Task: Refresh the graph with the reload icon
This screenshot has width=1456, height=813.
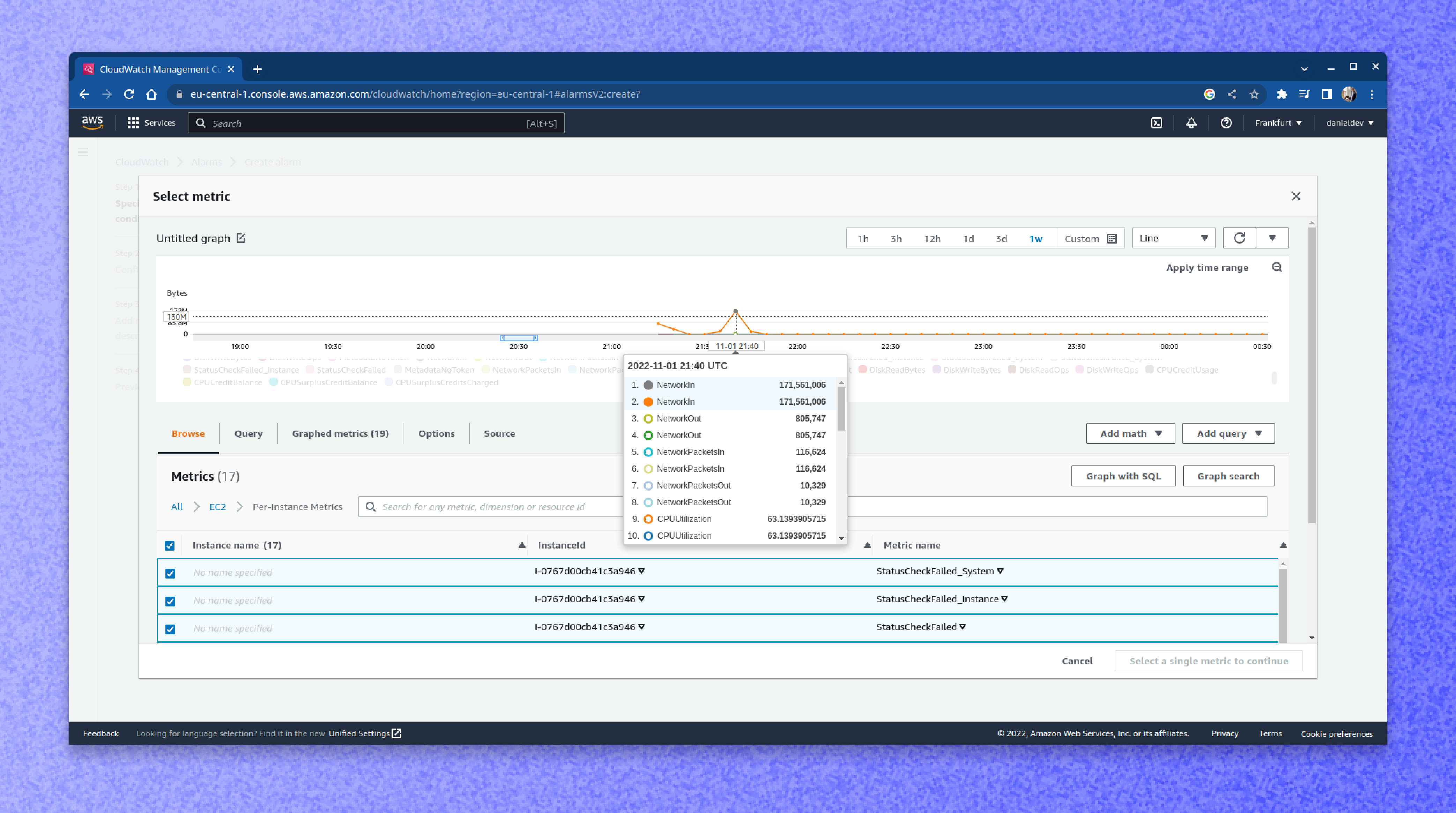Action: 1240,237
